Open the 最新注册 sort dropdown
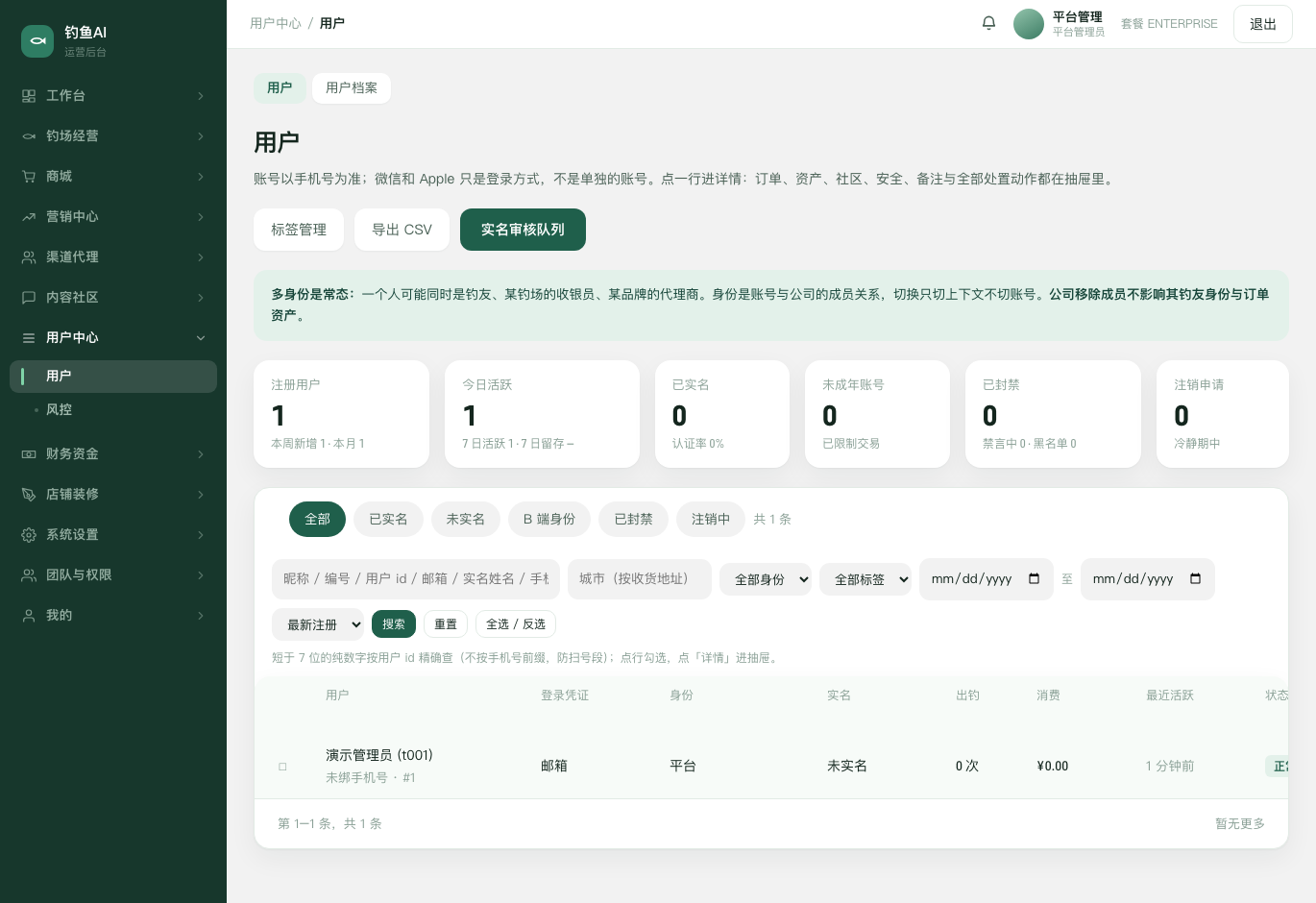This screenshot has height=903, width=1316. 318,624
